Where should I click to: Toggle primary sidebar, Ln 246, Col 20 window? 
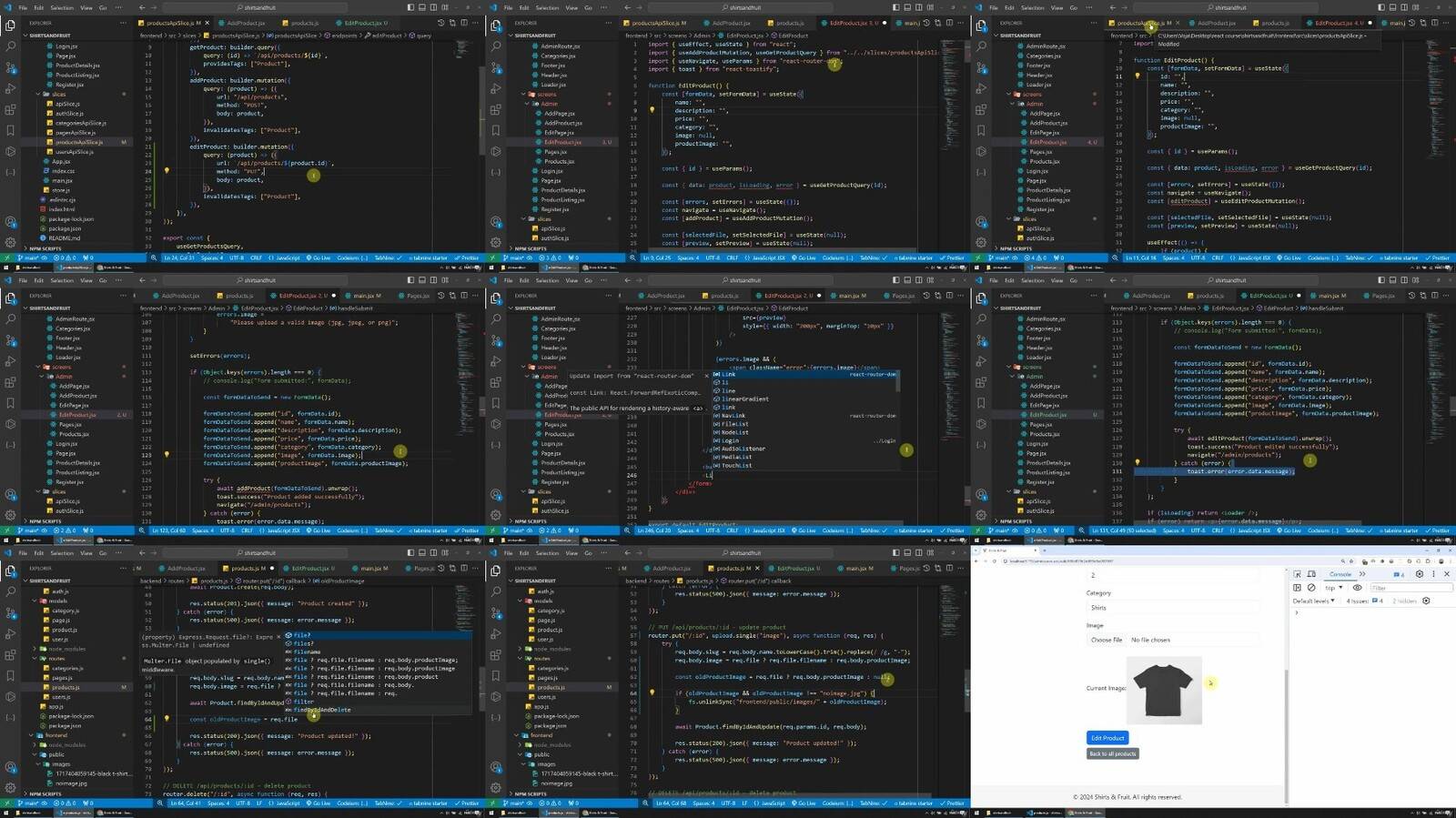click(895, 280)
